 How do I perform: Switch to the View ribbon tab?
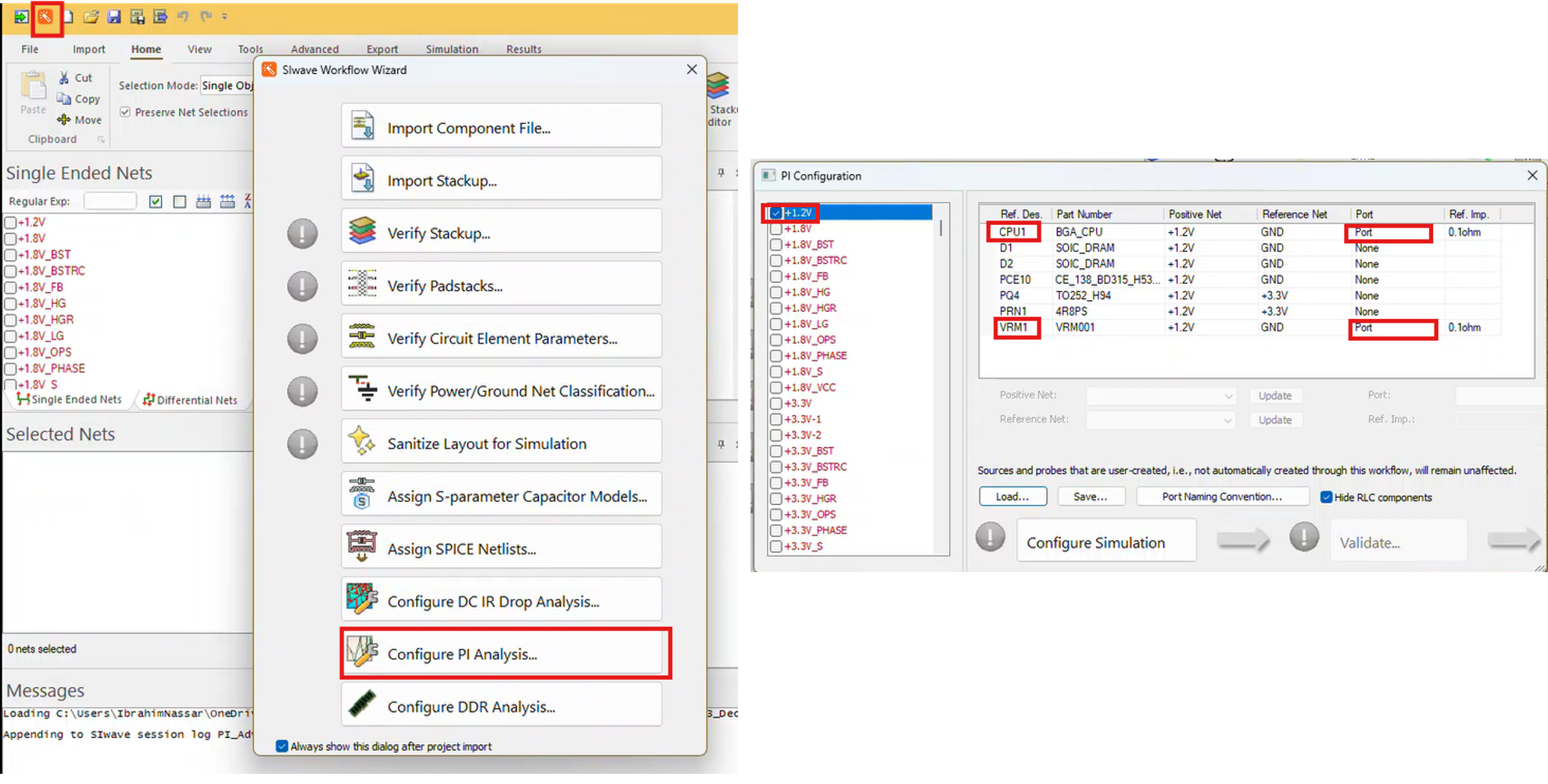(x=199, y=49)
